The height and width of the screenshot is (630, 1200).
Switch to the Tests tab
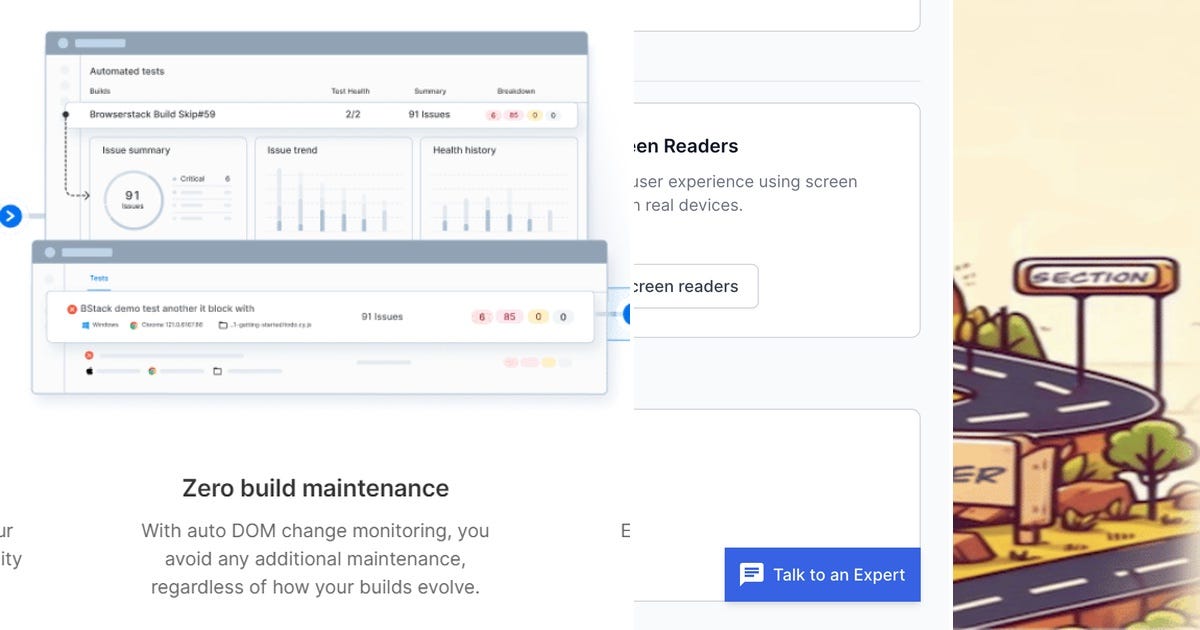99,278
